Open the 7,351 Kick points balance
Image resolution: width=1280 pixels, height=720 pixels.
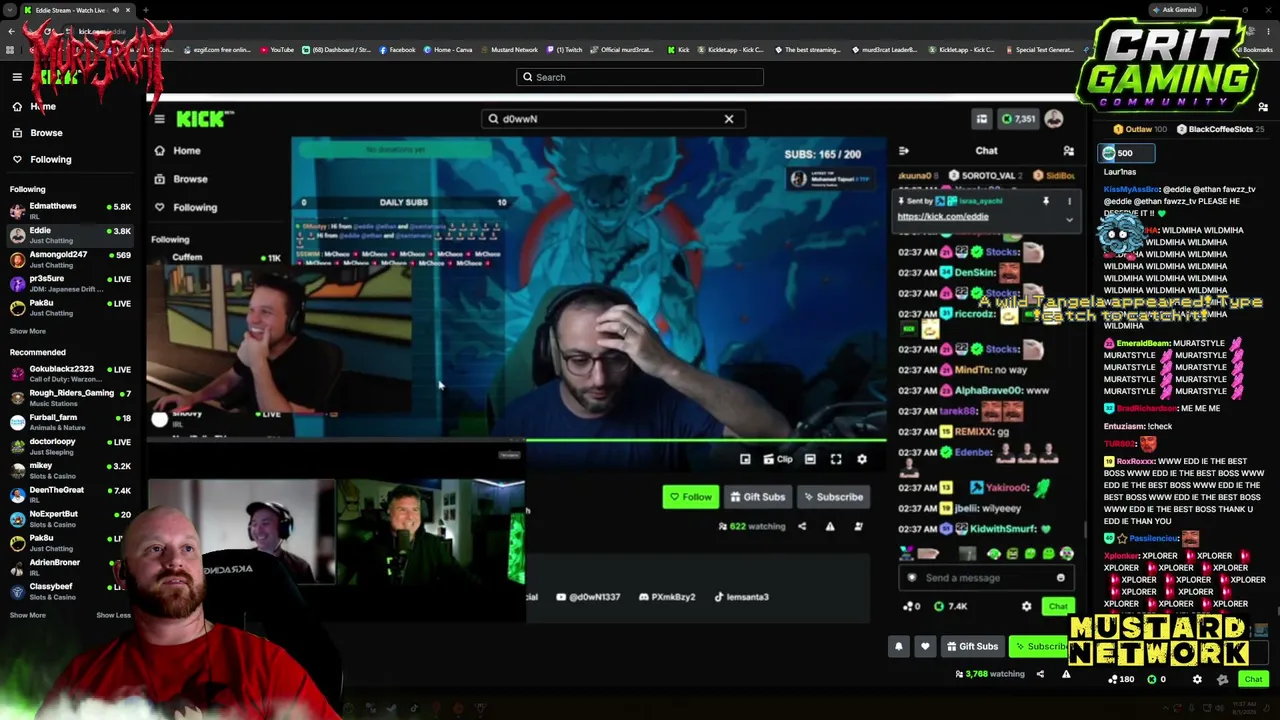[1019, 119]
